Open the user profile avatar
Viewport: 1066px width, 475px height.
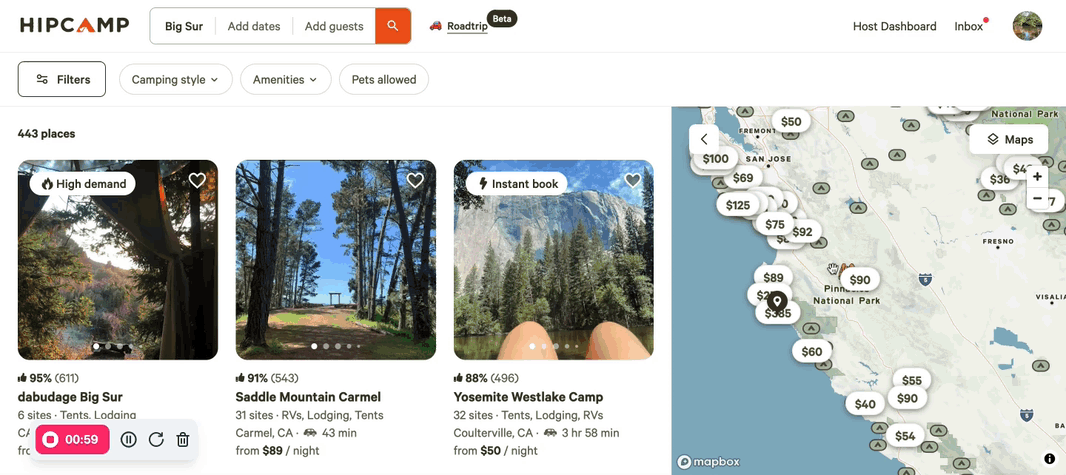1027,26
